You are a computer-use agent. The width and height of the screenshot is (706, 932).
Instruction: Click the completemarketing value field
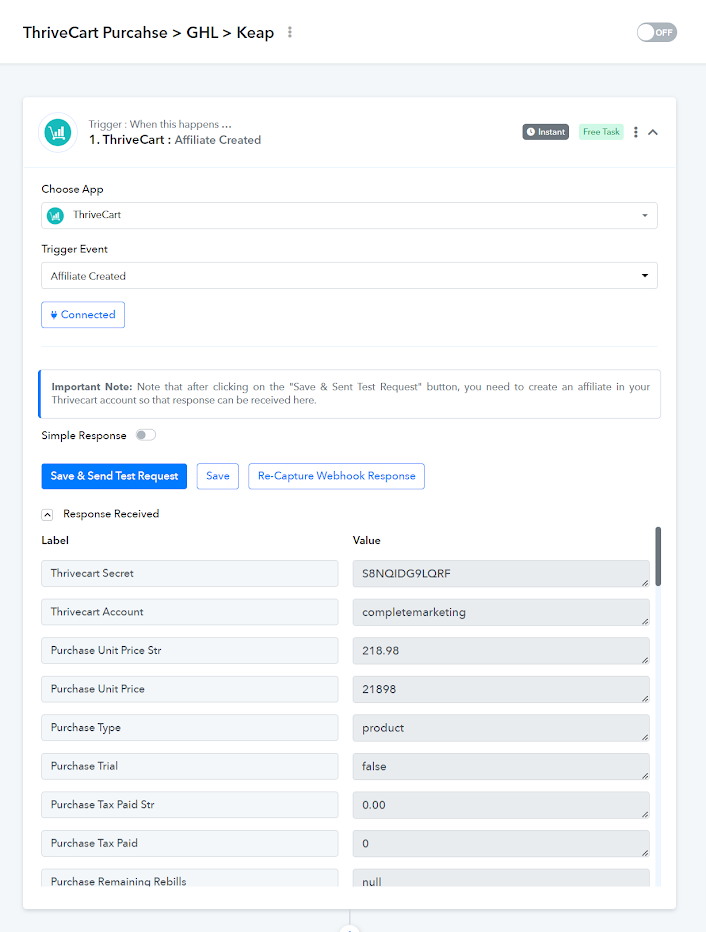(x=501, y=612)
